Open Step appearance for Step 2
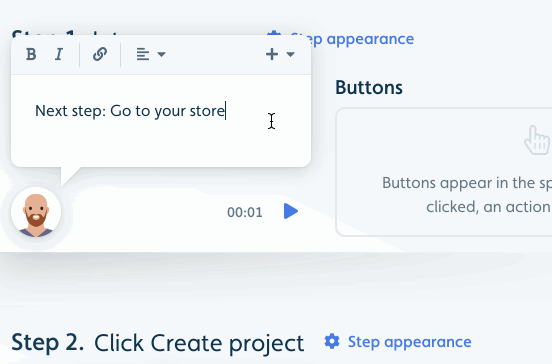 point(409,342)
